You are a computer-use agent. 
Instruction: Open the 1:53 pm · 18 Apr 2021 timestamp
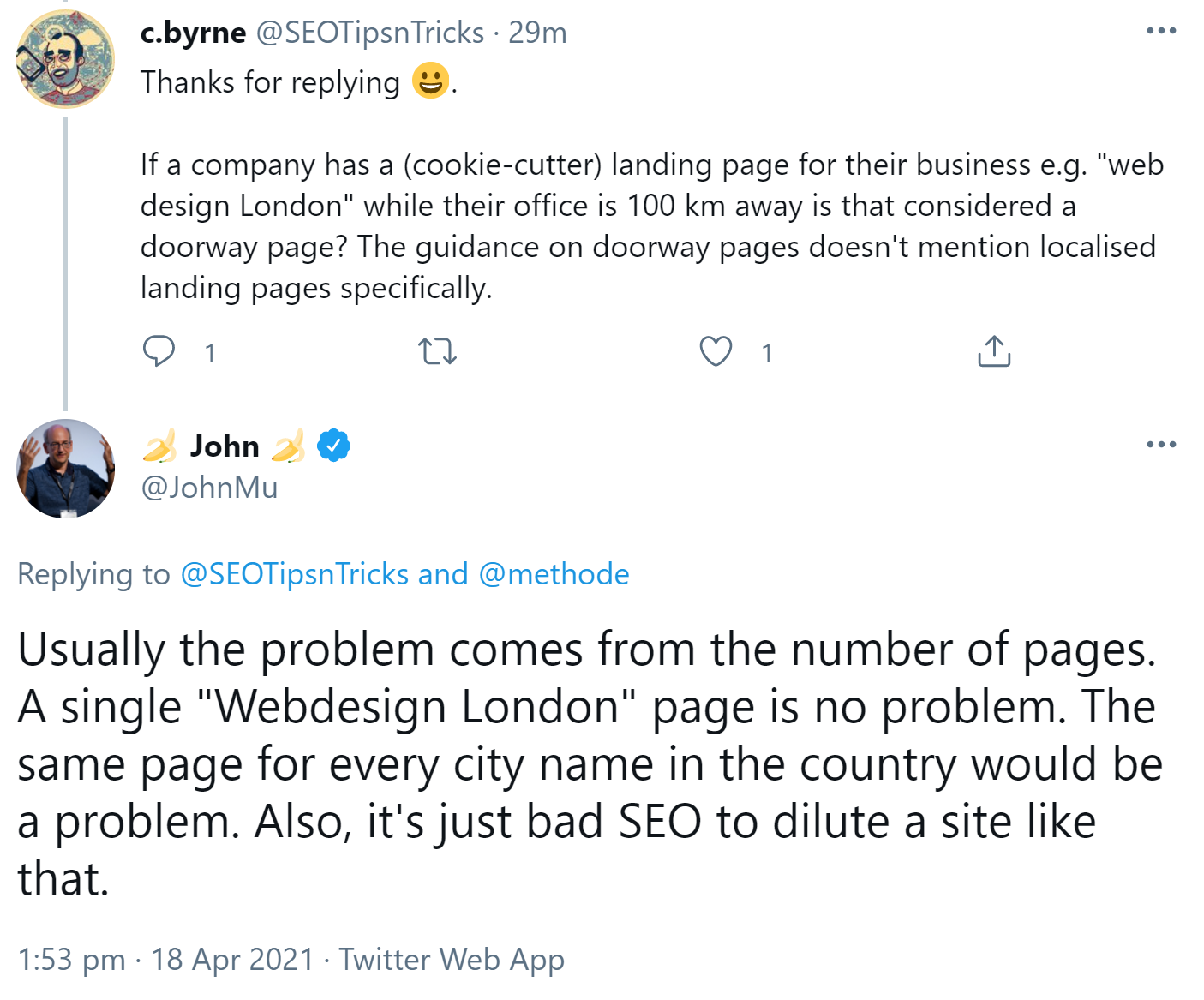[x=165, y=960]
